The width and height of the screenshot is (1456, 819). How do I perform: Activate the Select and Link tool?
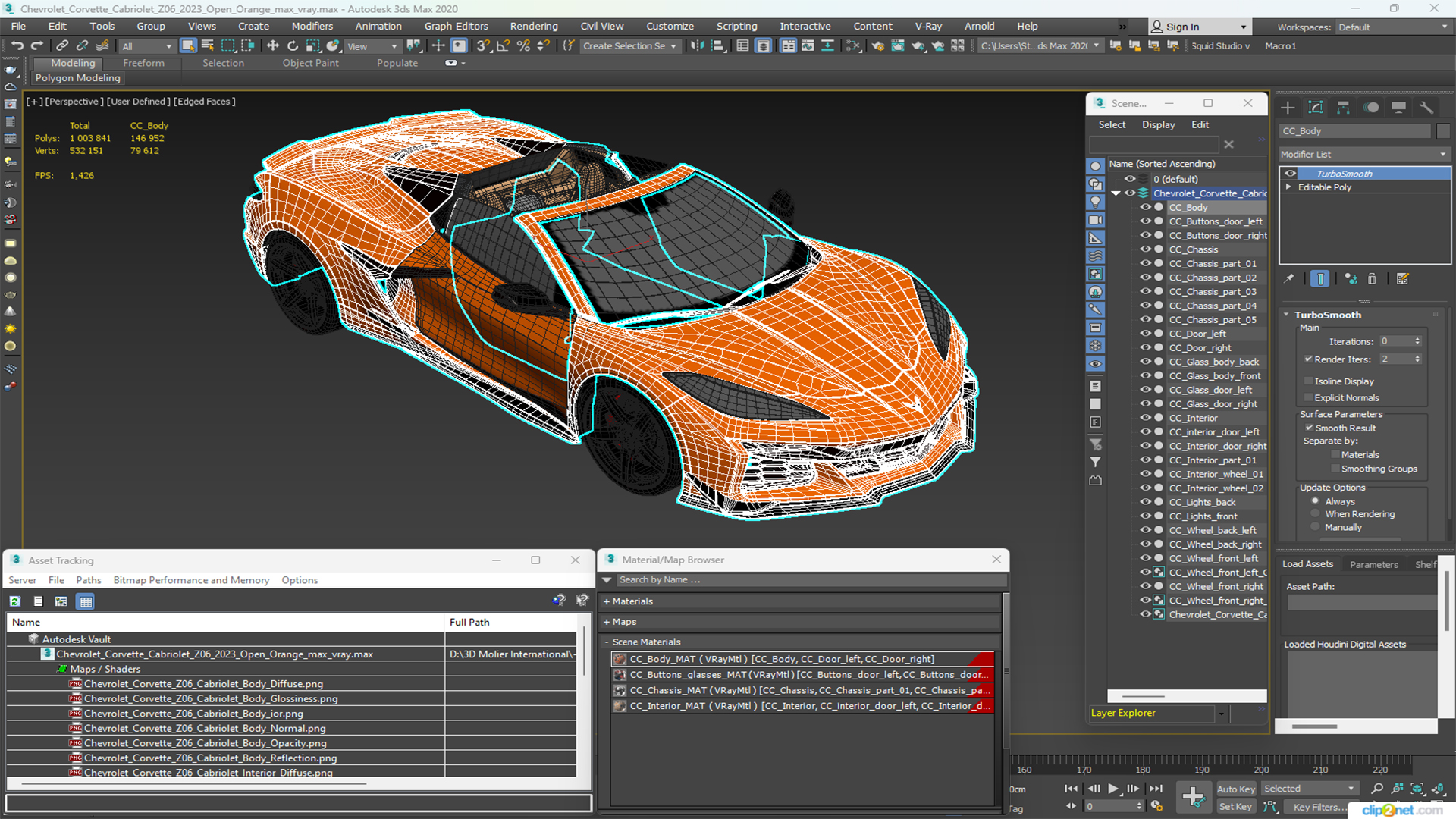(x=62, y=46)
